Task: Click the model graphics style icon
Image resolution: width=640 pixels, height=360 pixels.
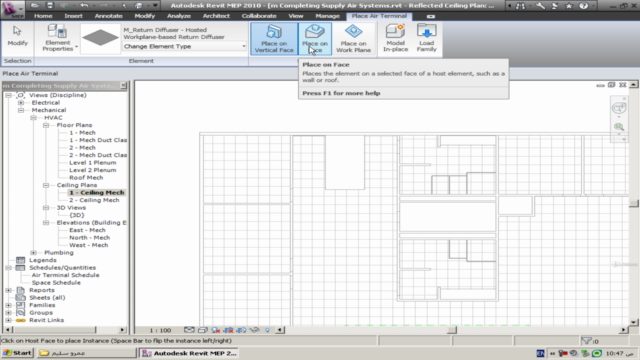Action: pos(202,330)
